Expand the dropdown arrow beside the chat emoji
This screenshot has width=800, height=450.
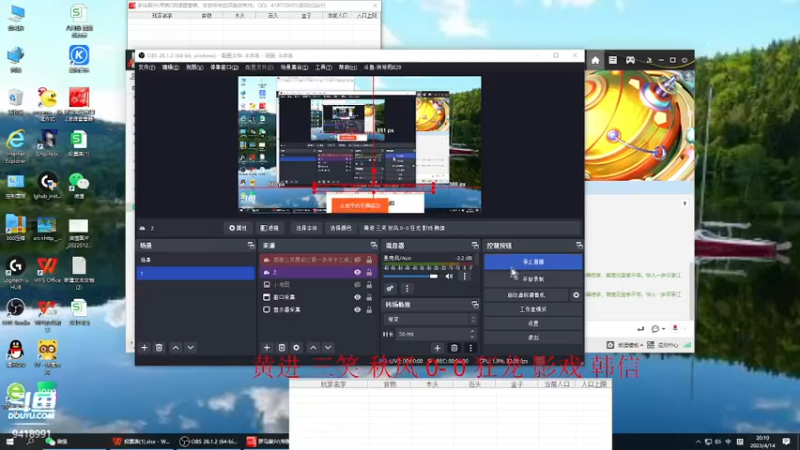(663, 329)
